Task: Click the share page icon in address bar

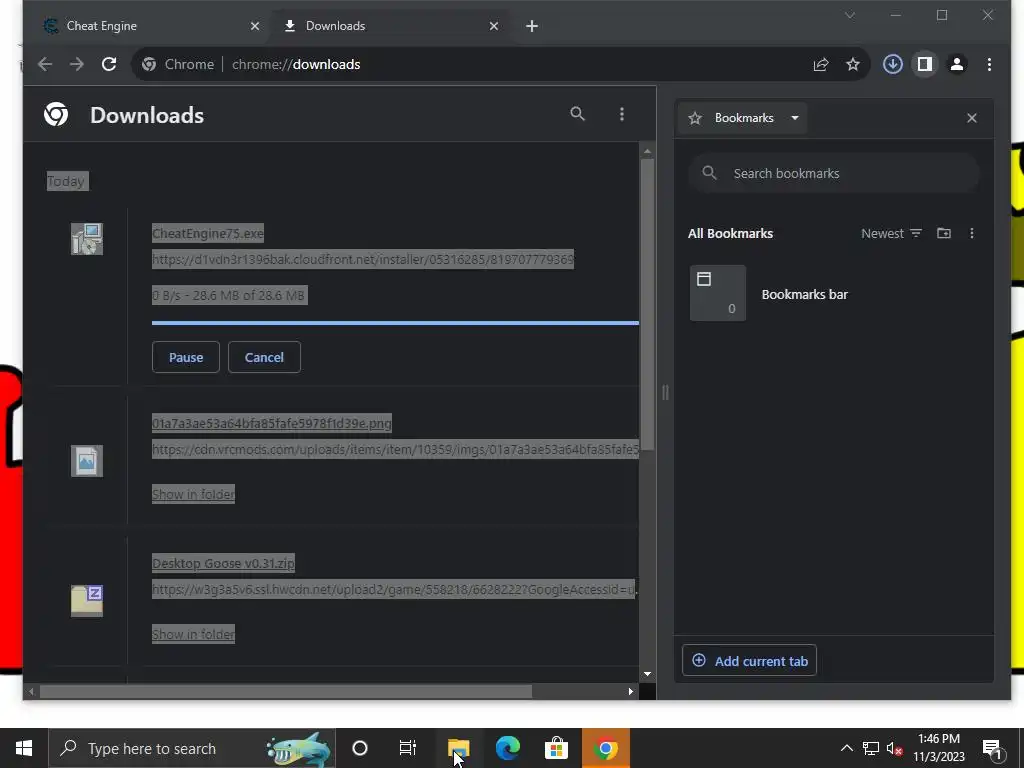Action: click(821, 64)
